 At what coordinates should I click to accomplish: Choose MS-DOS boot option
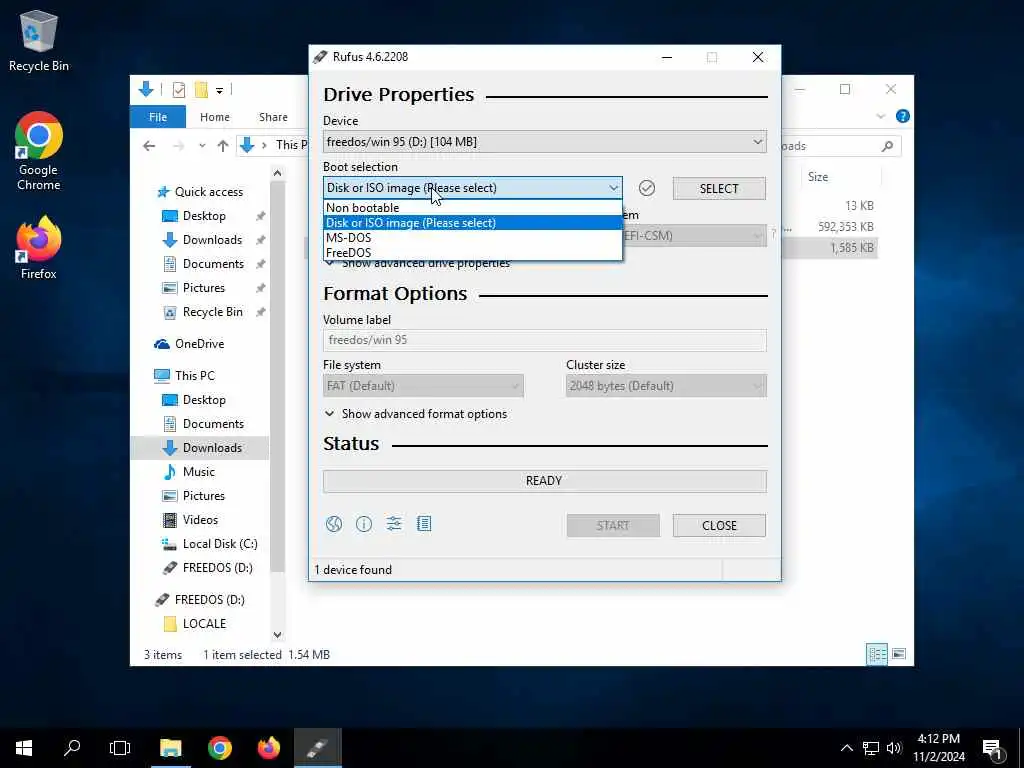coord(473,238)
